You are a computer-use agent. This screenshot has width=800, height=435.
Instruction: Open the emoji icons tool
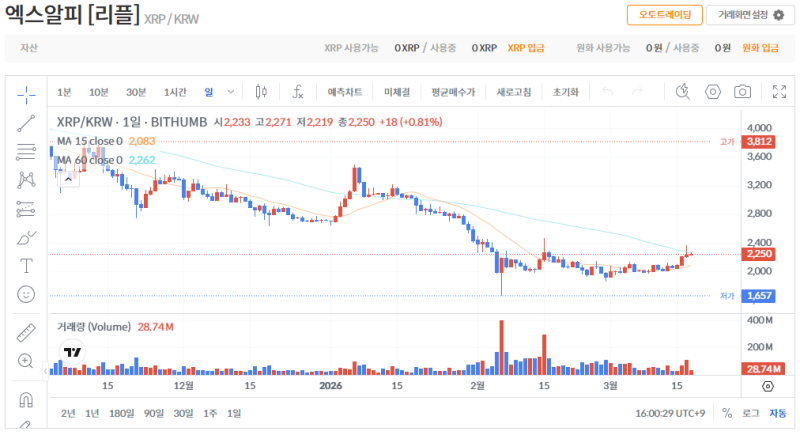[26, 294]
